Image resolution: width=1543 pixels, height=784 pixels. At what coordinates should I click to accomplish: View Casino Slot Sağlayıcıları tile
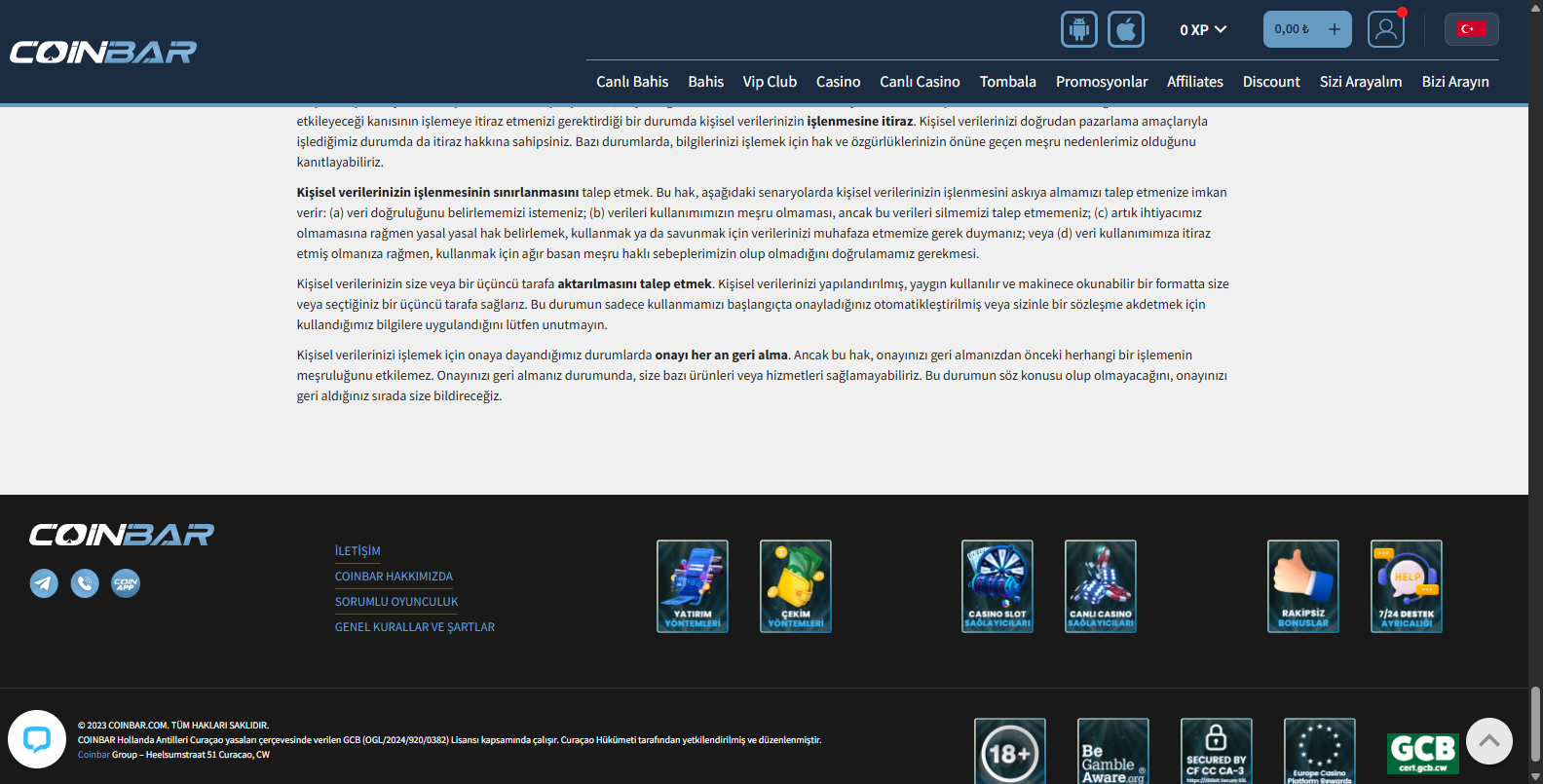[x=997, y=586]
